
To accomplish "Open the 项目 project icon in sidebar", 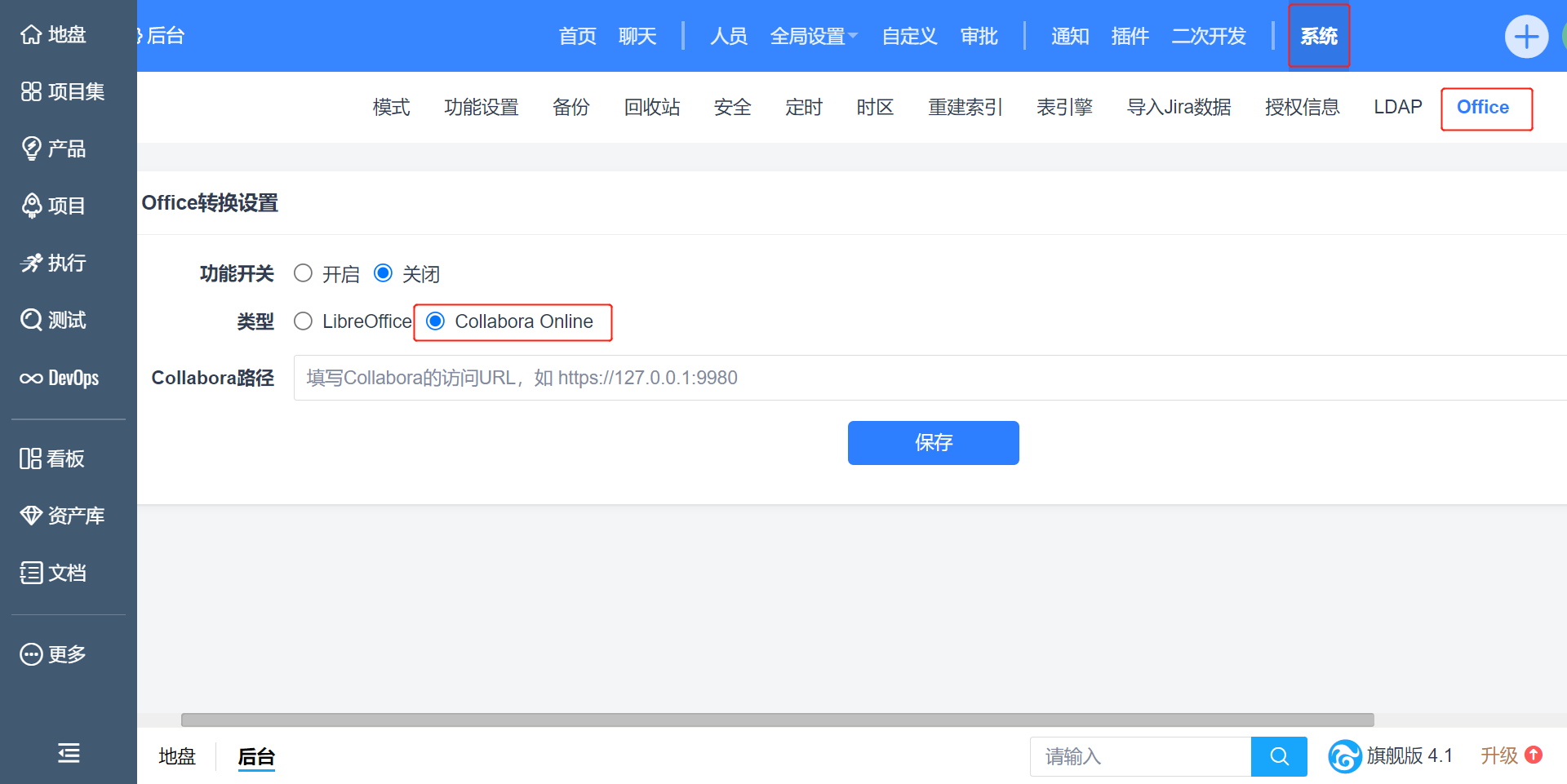I will (31, 206).
